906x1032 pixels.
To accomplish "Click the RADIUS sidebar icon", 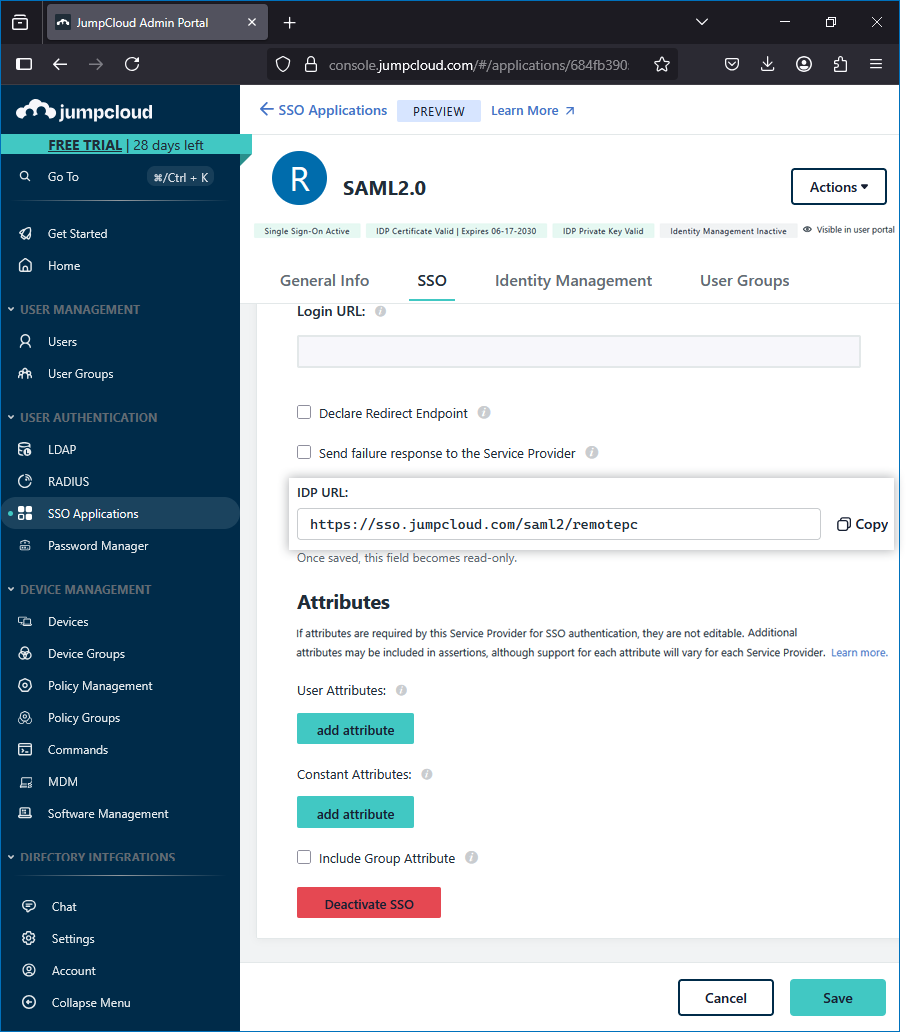I will [27, 482].
